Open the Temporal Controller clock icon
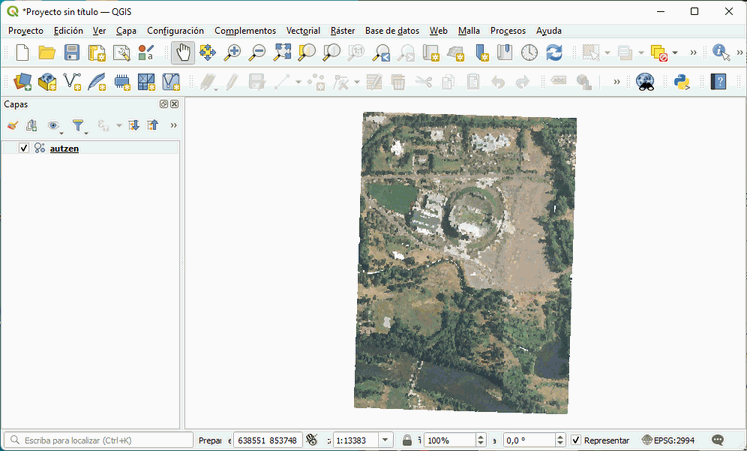 coord(529,52)
